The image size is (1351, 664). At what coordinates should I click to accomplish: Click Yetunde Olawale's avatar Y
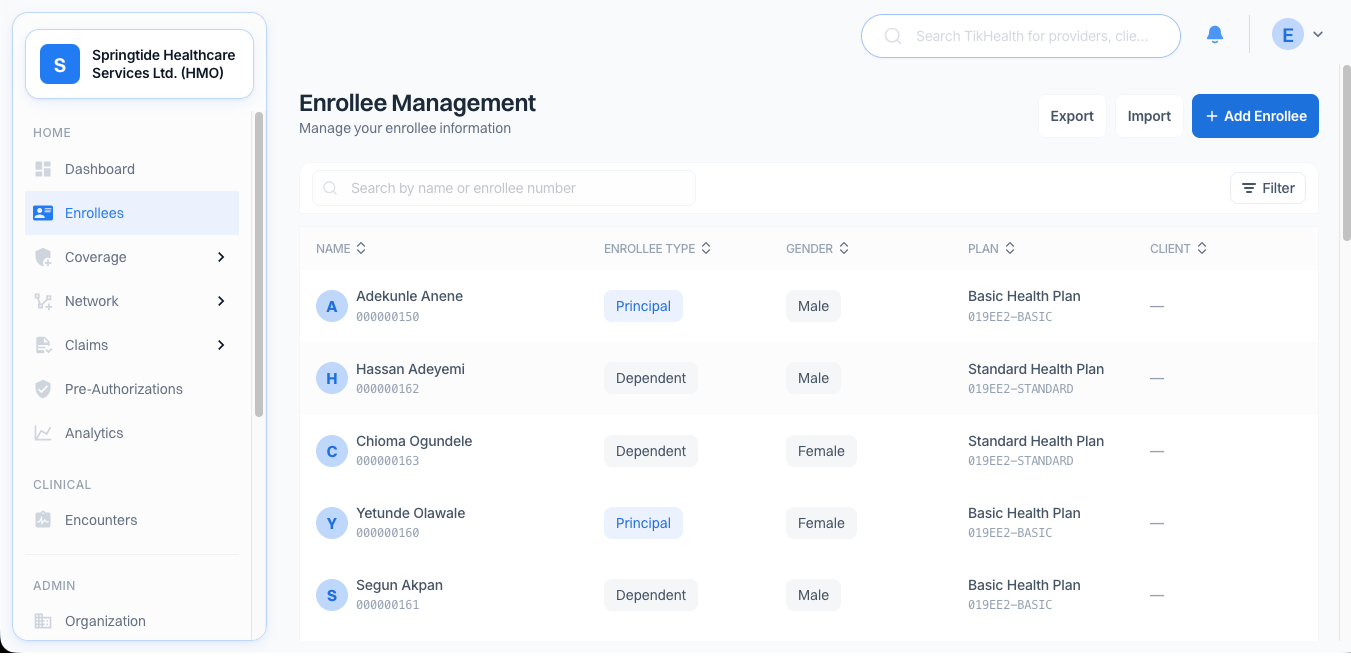[x=332, y=523]
